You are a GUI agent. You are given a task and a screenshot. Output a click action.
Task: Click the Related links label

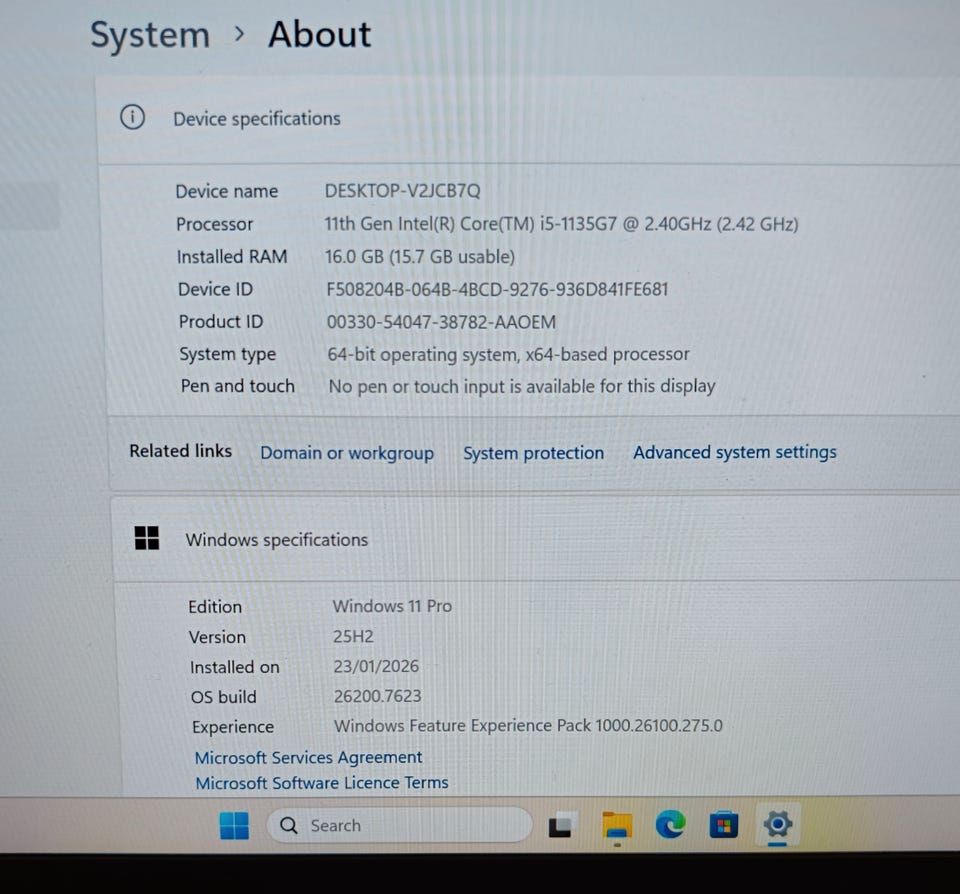pos(181,451)
